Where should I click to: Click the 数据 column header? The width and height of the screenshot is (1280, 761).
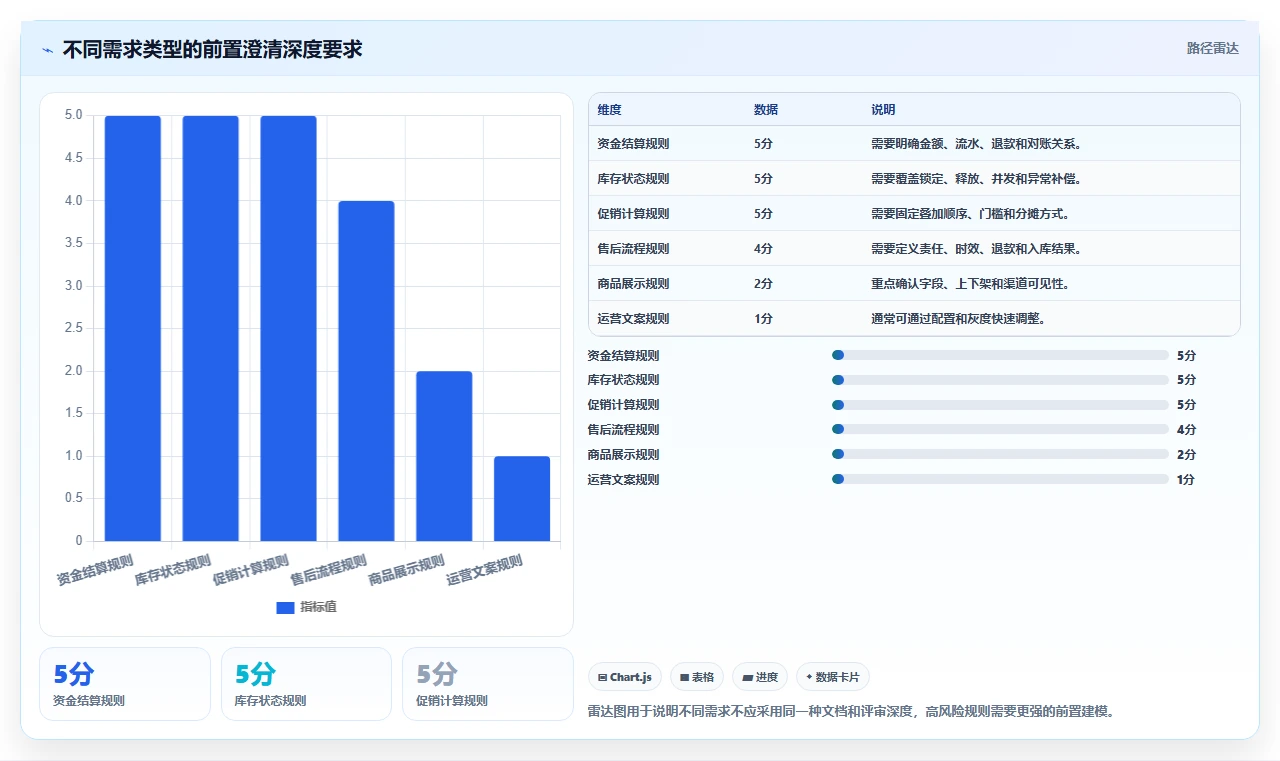[x=766, y=110]
